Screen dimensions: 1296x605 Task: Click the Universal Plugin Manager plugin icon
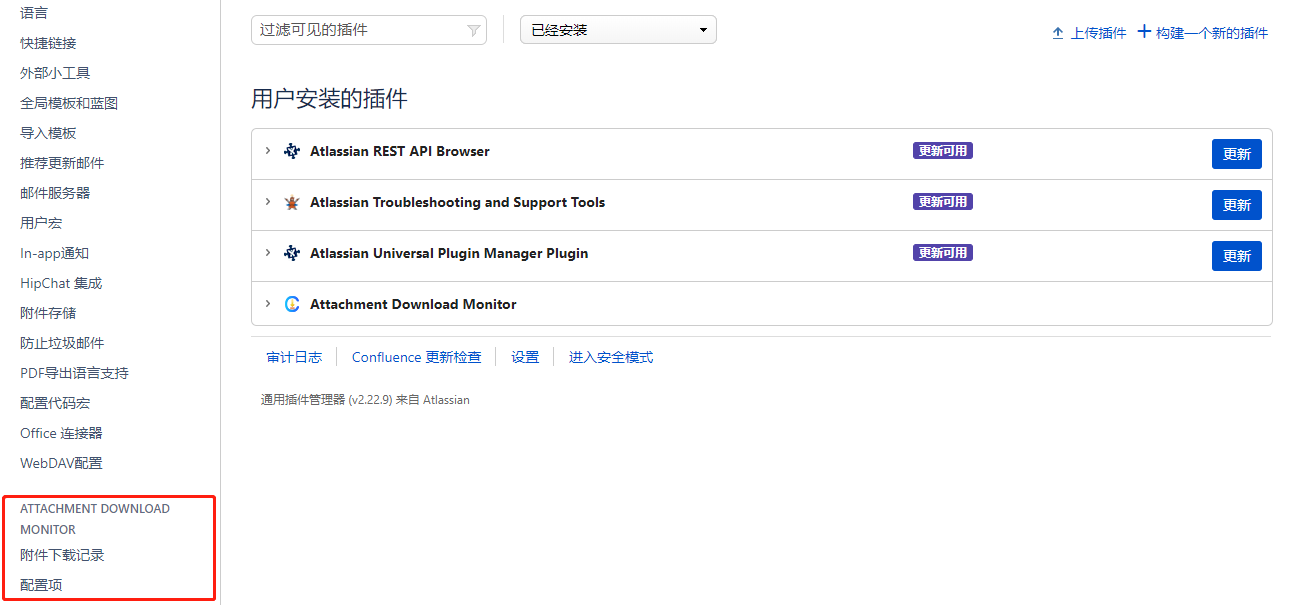click(292, 254)
